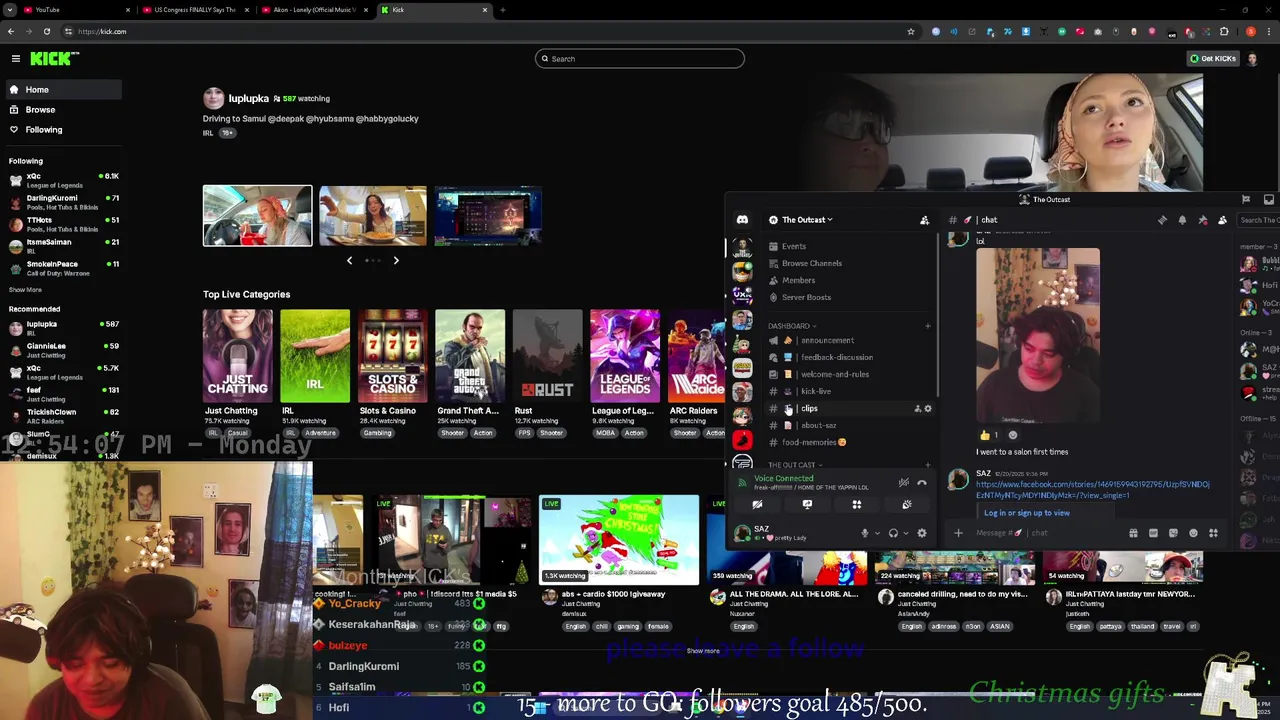
Task: Open headphone output options dropdown
Action: (x=906, y=534)
